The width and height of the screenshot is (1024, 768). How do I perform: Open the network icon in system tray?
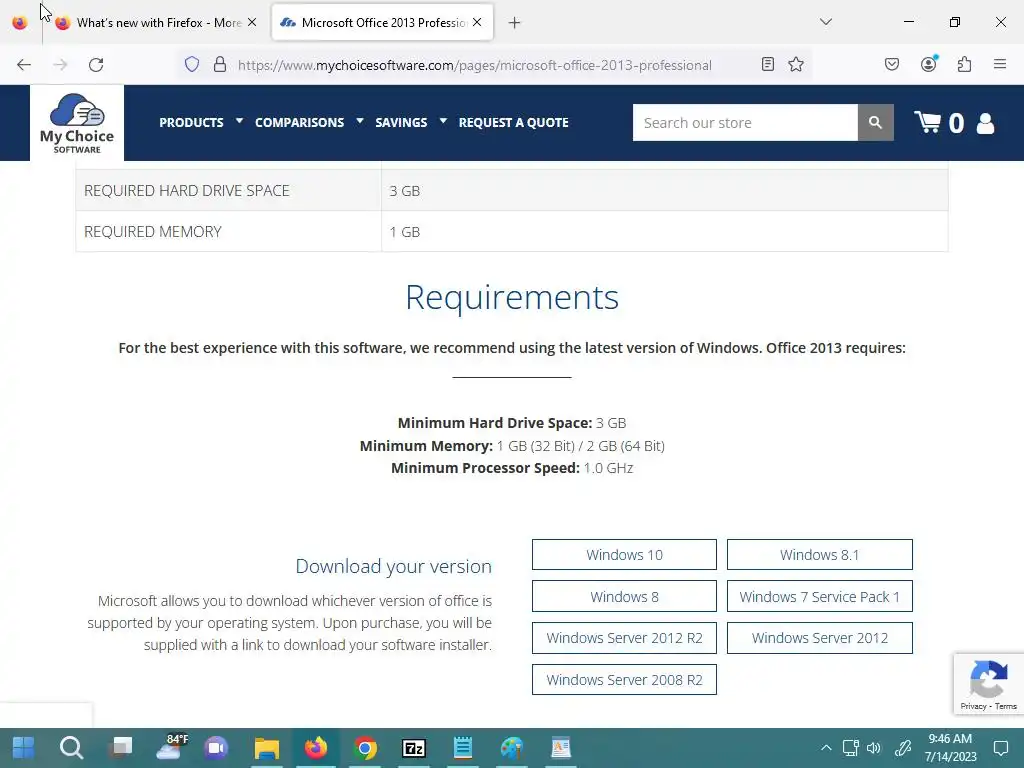[850, 748]
